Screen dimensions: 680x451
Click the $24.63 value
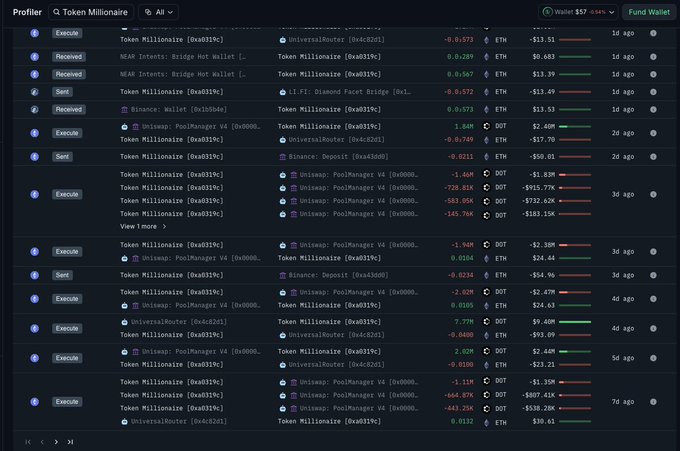(x=544, y=305)
